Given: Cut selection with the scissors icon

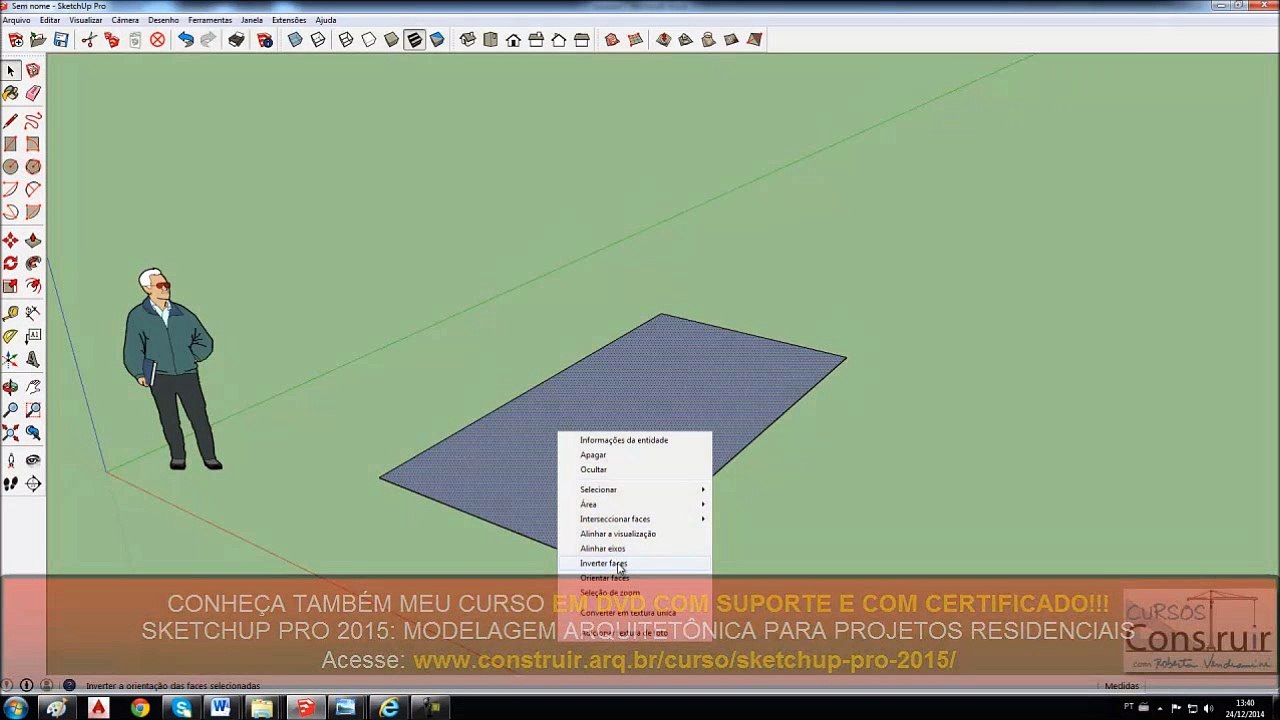Looking at the screenshot, I should [89, 40].
